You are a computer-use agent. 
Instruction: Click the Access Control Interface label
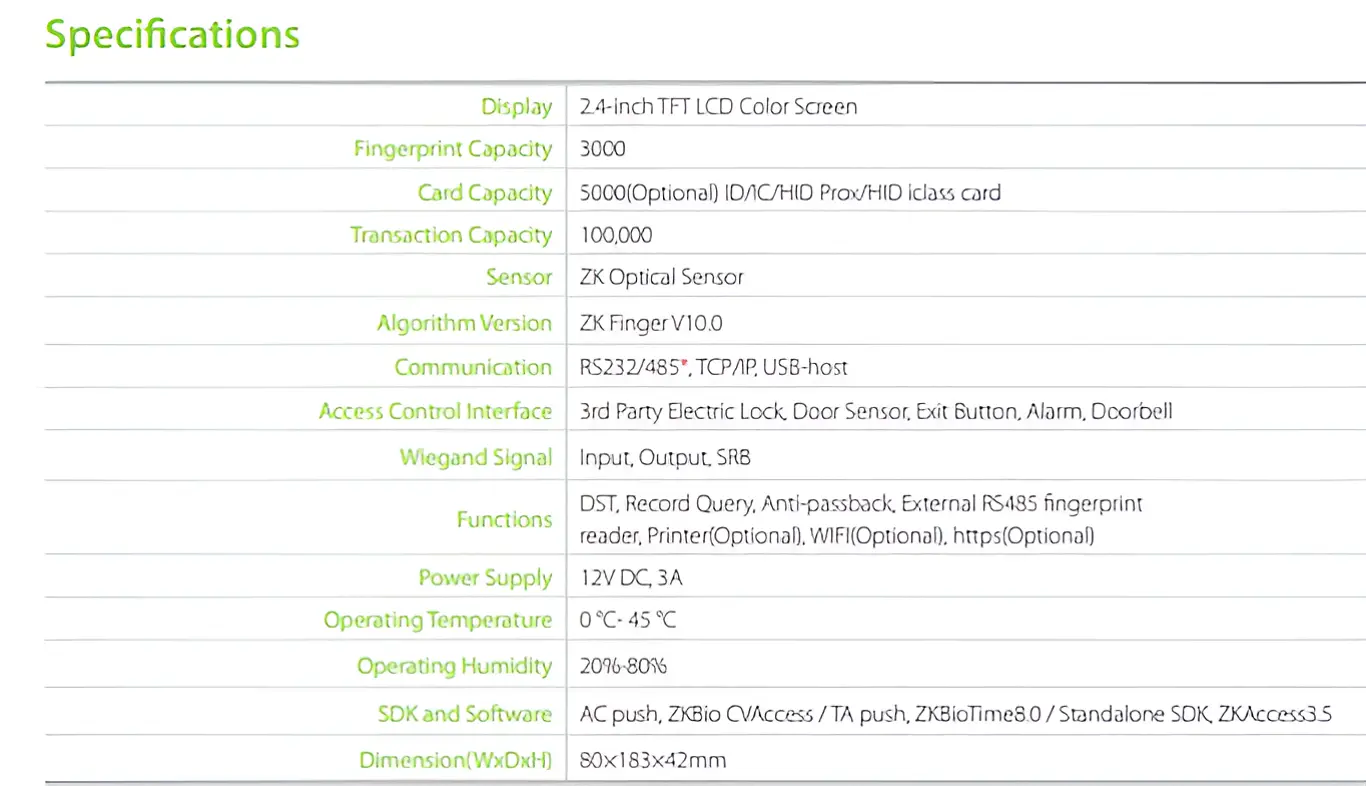click(435, 411)
